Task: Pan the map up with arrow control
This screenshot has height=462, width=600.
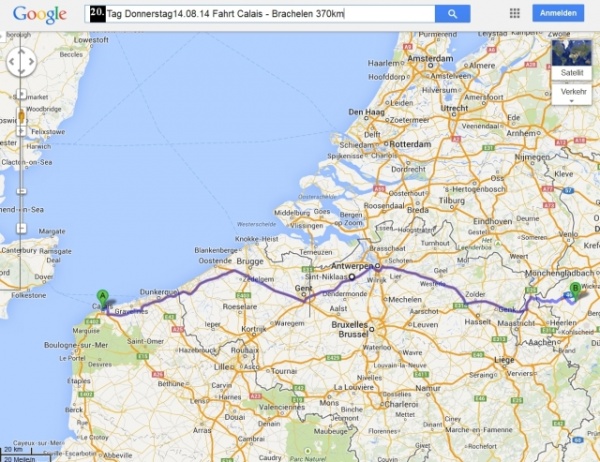Action: pos(21,52)
